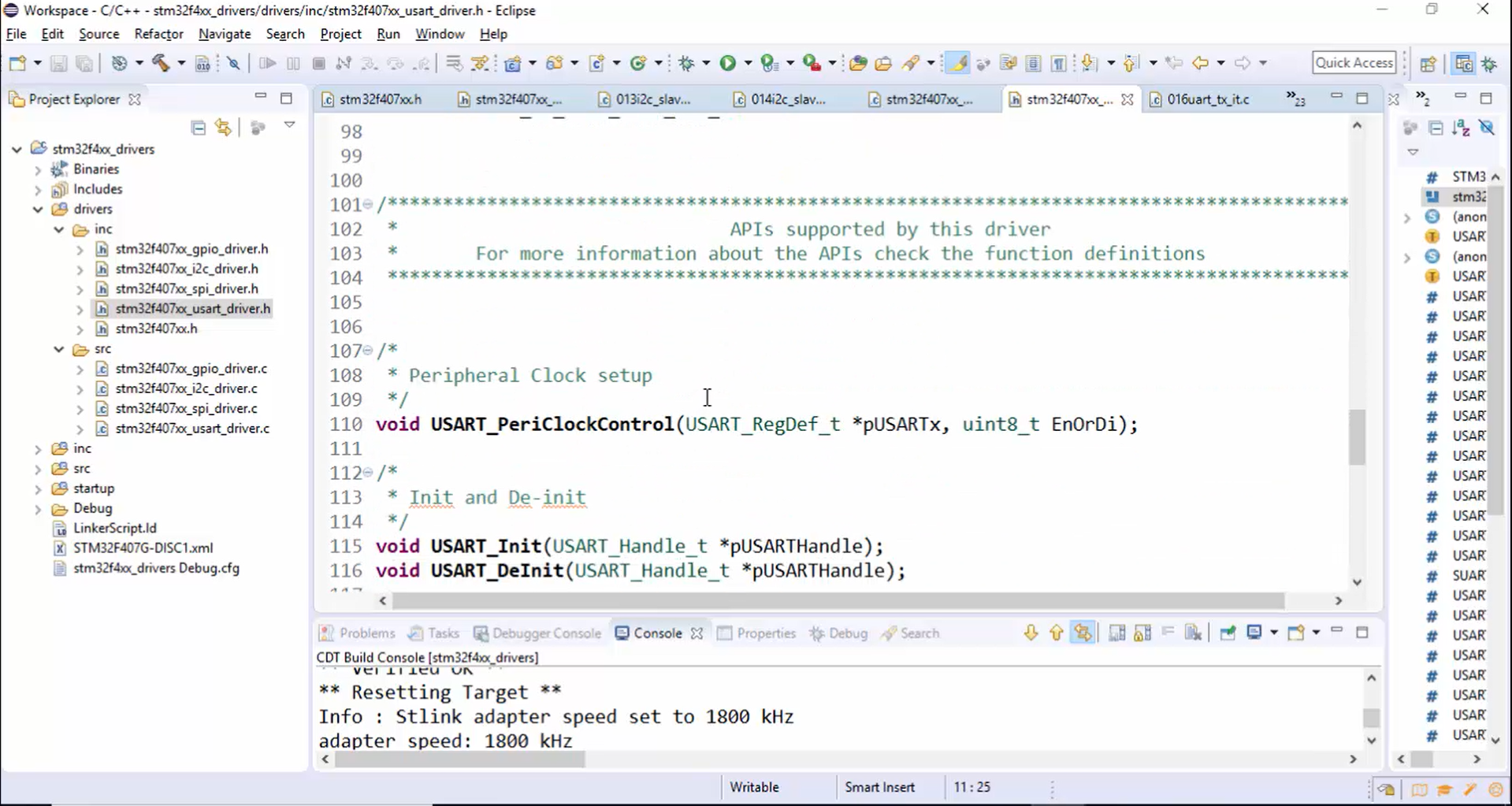
Task: Toggle Mark Occurrences highlighter button
Action: [957, 63]
